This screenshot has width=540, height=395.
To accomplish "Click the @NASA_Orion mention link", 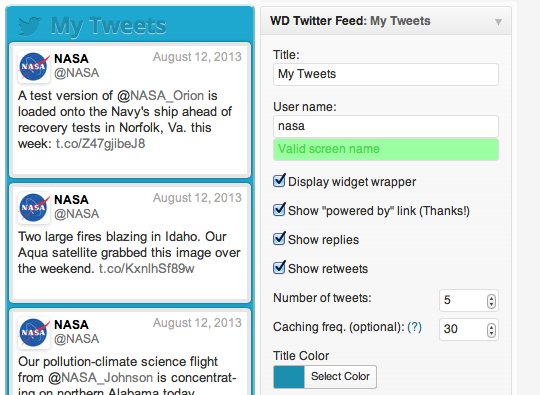I will [160, 96].
